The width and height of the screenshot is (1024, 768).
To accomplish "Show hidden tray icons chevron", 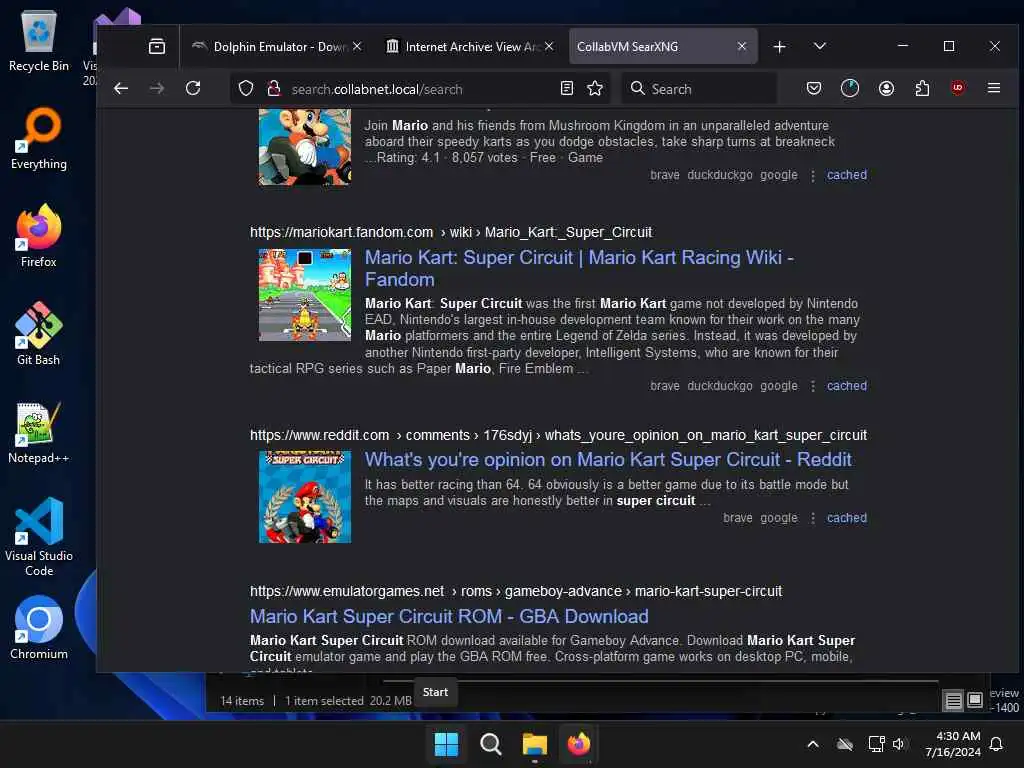I will (x=813, y=744).
